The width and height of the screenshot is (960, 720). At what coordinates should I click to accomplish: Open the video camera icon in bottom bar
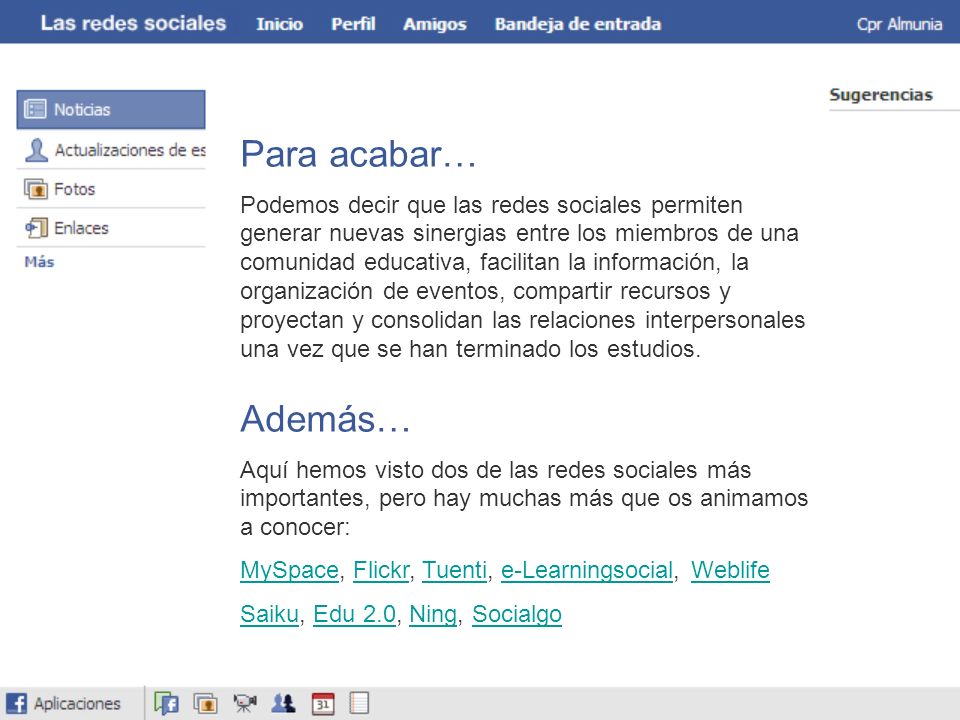pos(245,703)
